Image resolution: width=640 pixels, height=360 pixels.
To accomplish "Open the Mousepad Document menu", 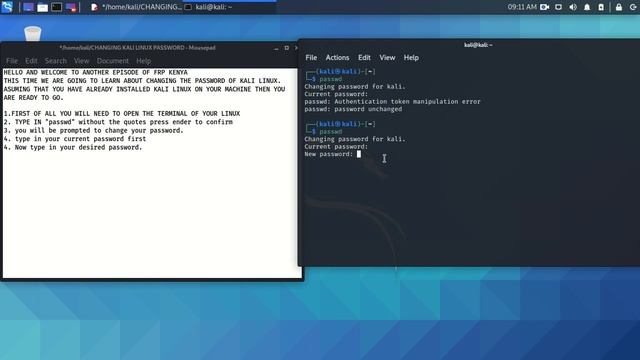I will 113,61.
